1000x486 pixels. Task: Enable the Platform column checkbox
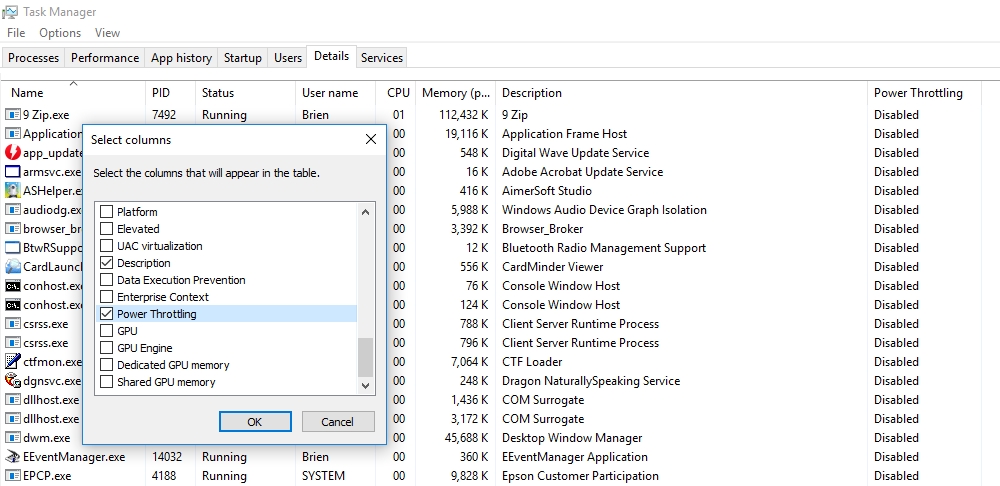(107, 212)
